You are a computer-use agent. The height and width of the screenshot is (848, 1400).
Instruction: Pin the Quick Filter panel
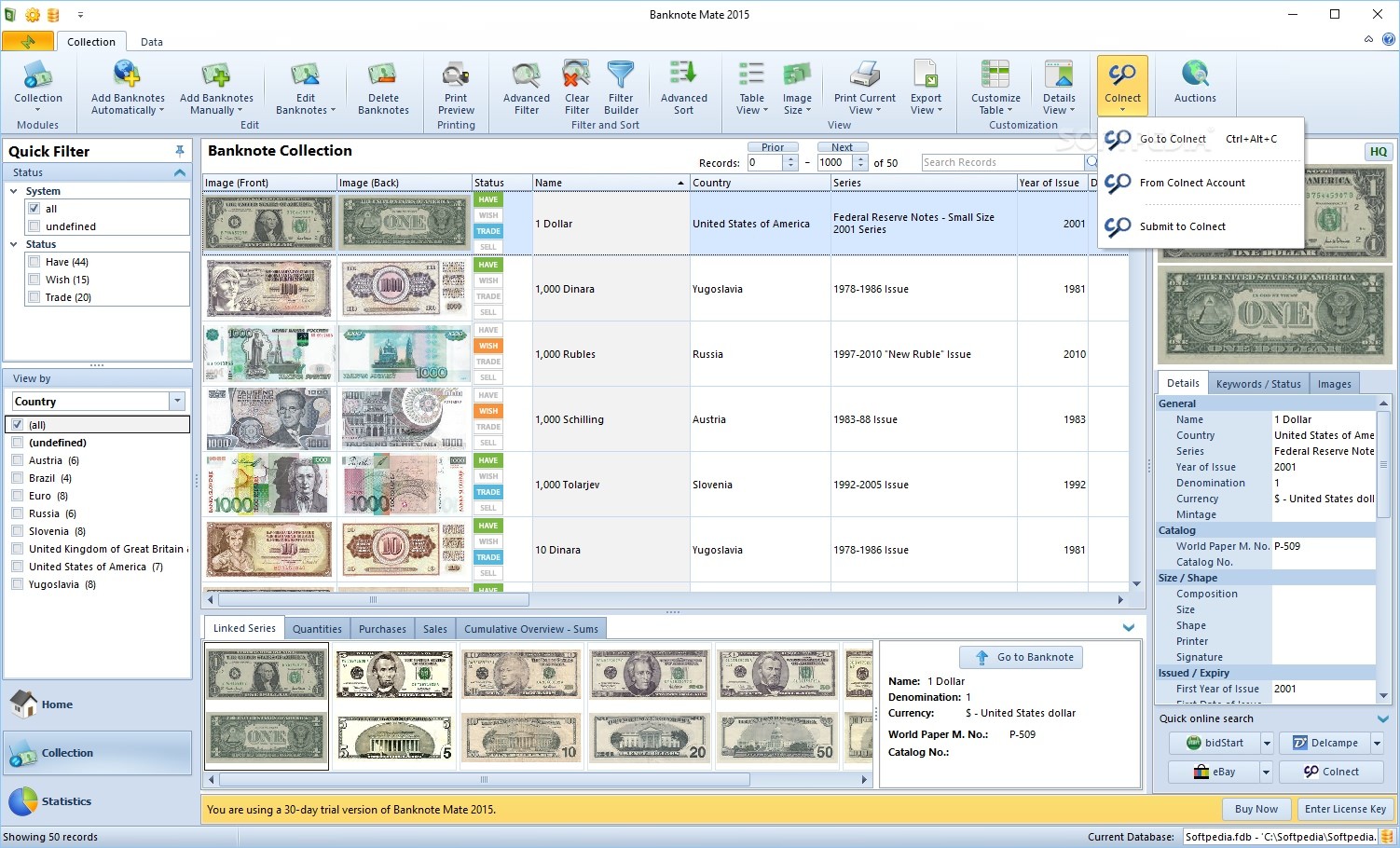coord(180,151)
